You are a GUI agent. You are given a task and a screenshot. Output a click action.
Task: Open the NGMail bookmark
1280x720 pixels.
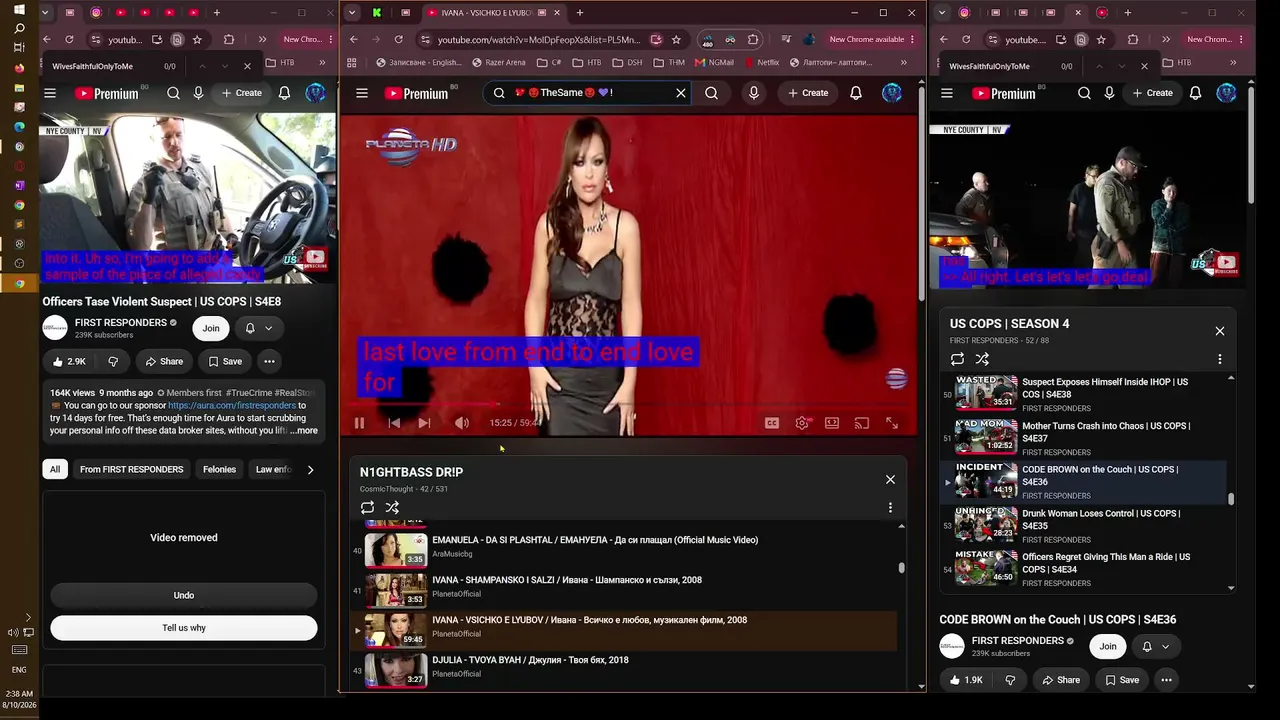[x=714, y=62]
